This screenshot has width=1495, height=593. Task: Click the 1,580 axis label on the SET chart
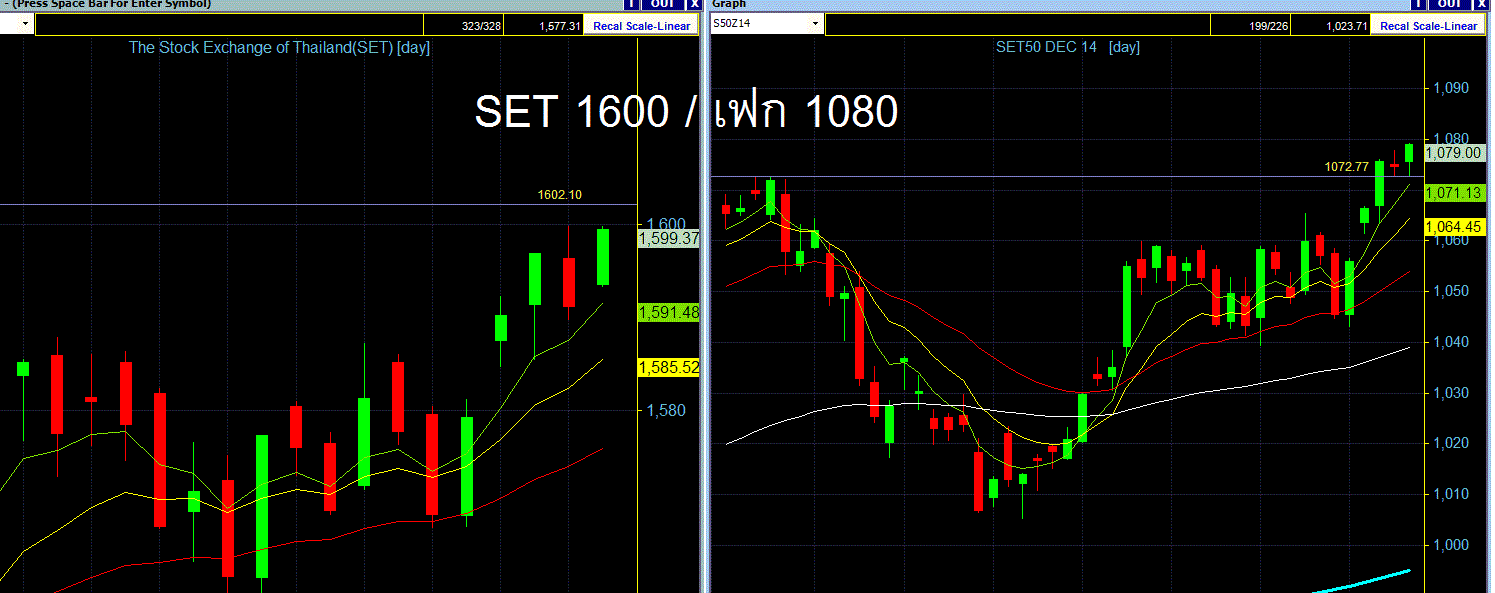[666, 410]
